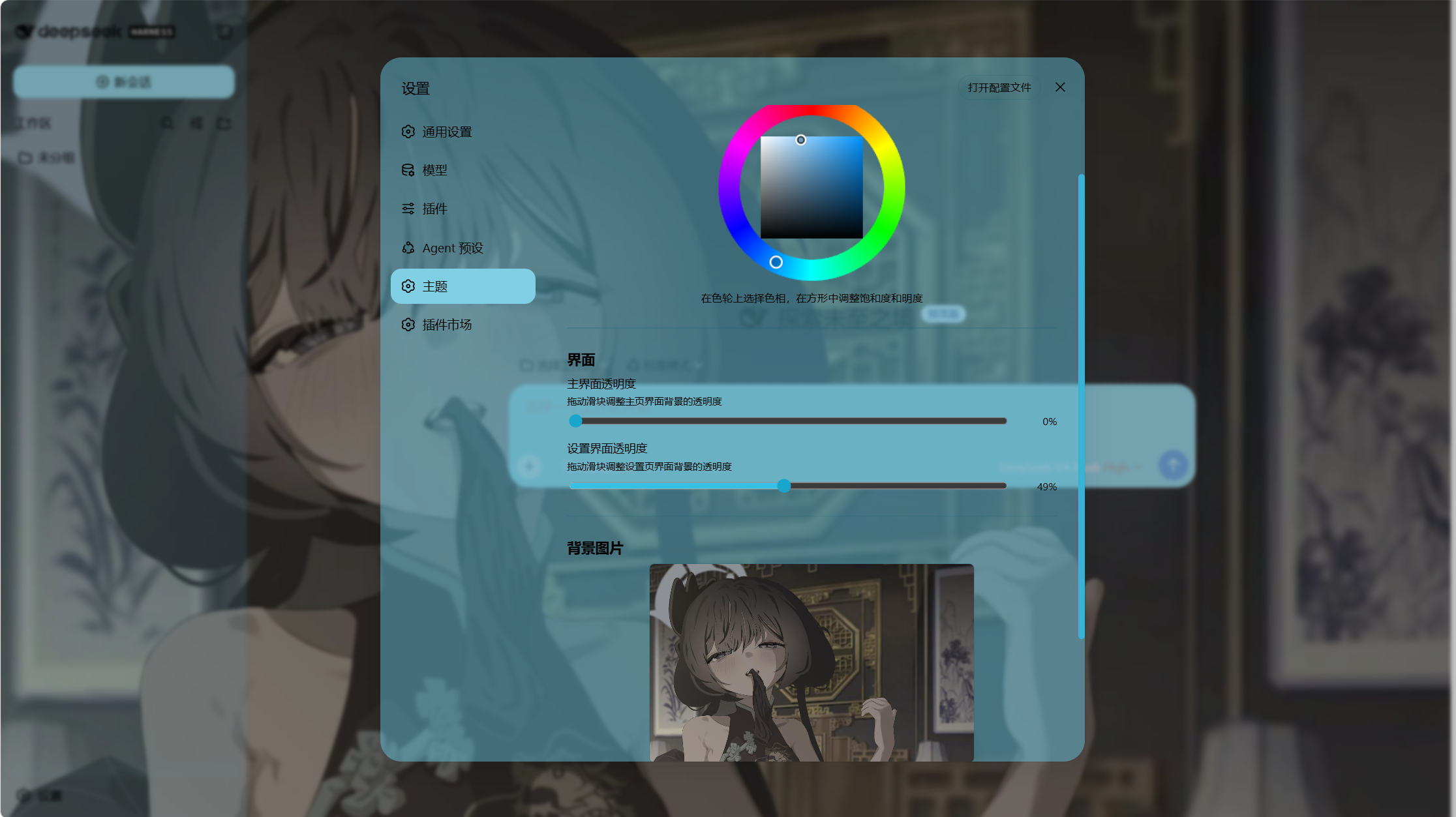Open the blurred 未分组 folder in sidebar
The image size is (1456, 817).
coord(47,158)
